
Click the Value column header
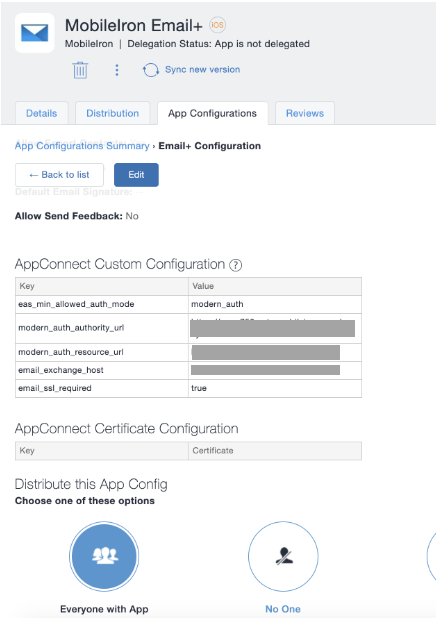[x=275, y=286]
